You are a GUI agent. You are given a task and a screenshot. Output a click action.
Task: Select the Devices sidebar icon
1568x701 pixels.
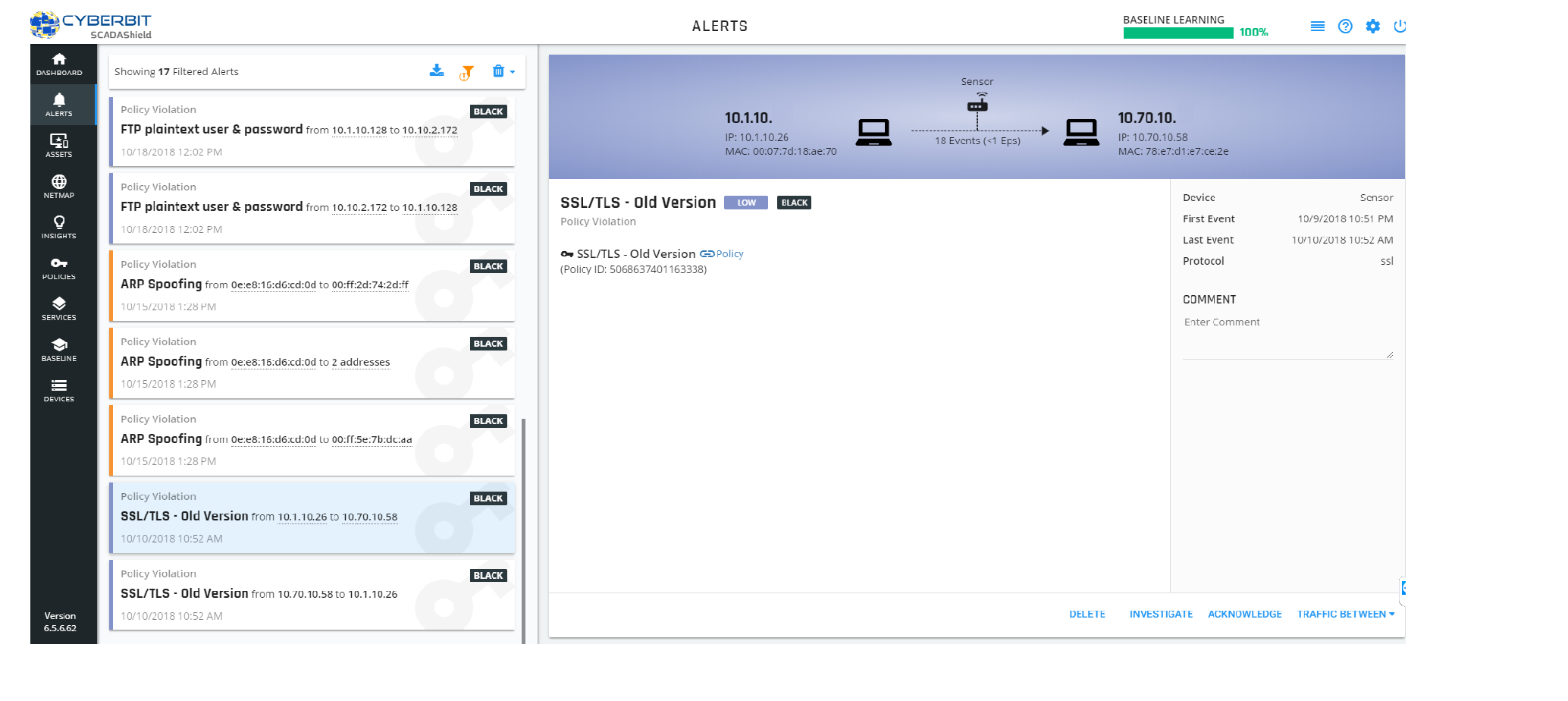[58, 390]
